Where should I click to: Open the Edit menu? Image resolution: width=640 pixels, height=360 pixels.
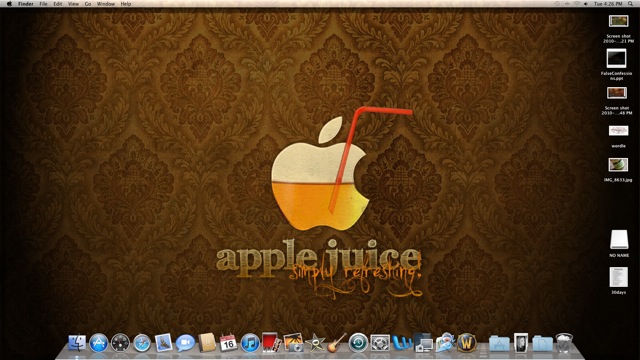(58, 4)
